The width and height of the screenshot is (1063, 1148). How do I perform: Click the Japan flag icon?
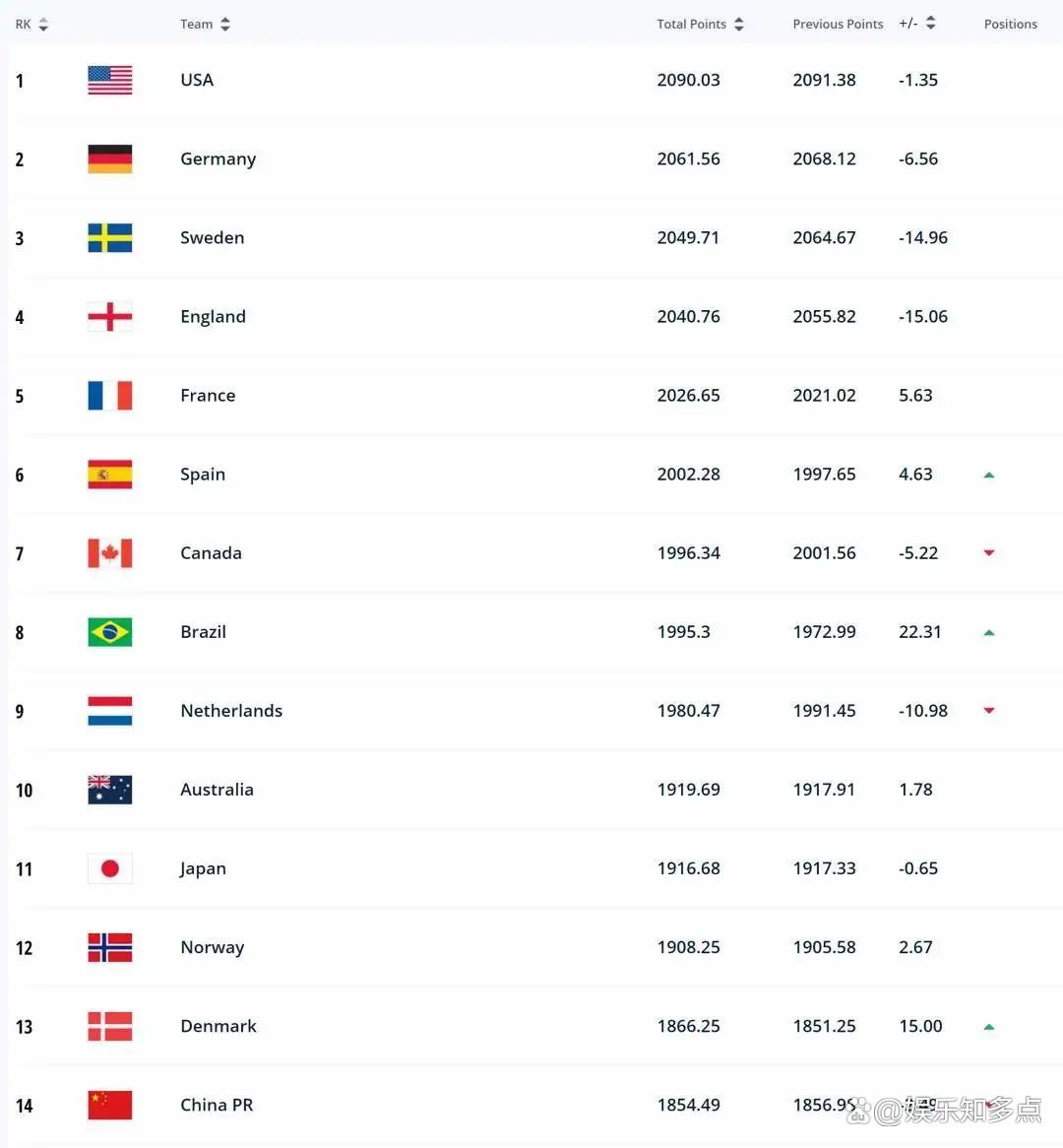(x=110, y=868)
